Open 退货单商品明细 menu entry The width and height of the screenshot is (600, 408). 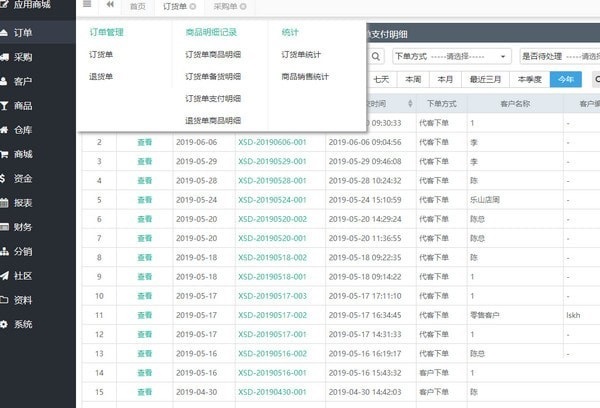213,121
